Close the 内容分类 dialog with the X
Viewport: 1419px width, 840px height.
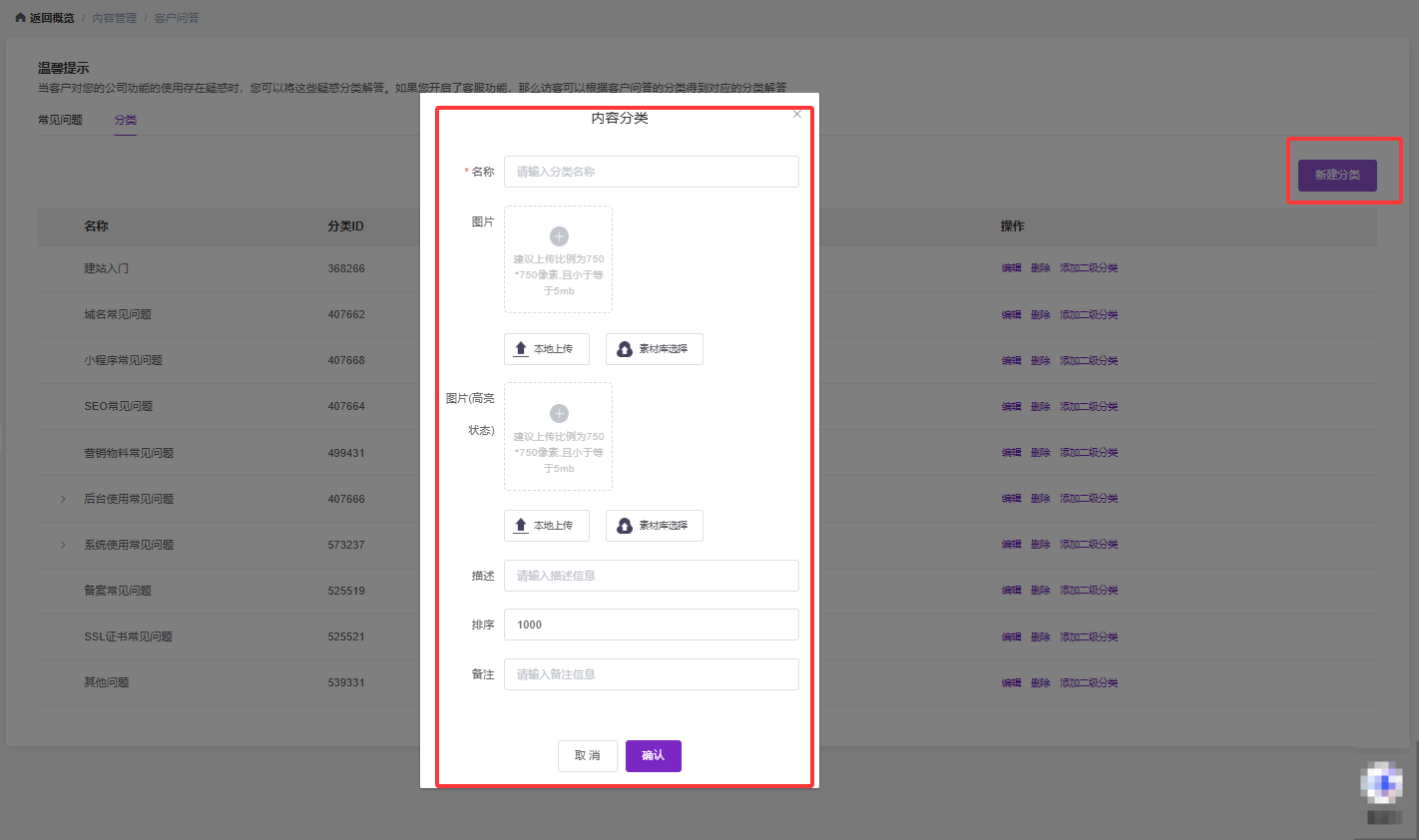(x=796, y=114)
